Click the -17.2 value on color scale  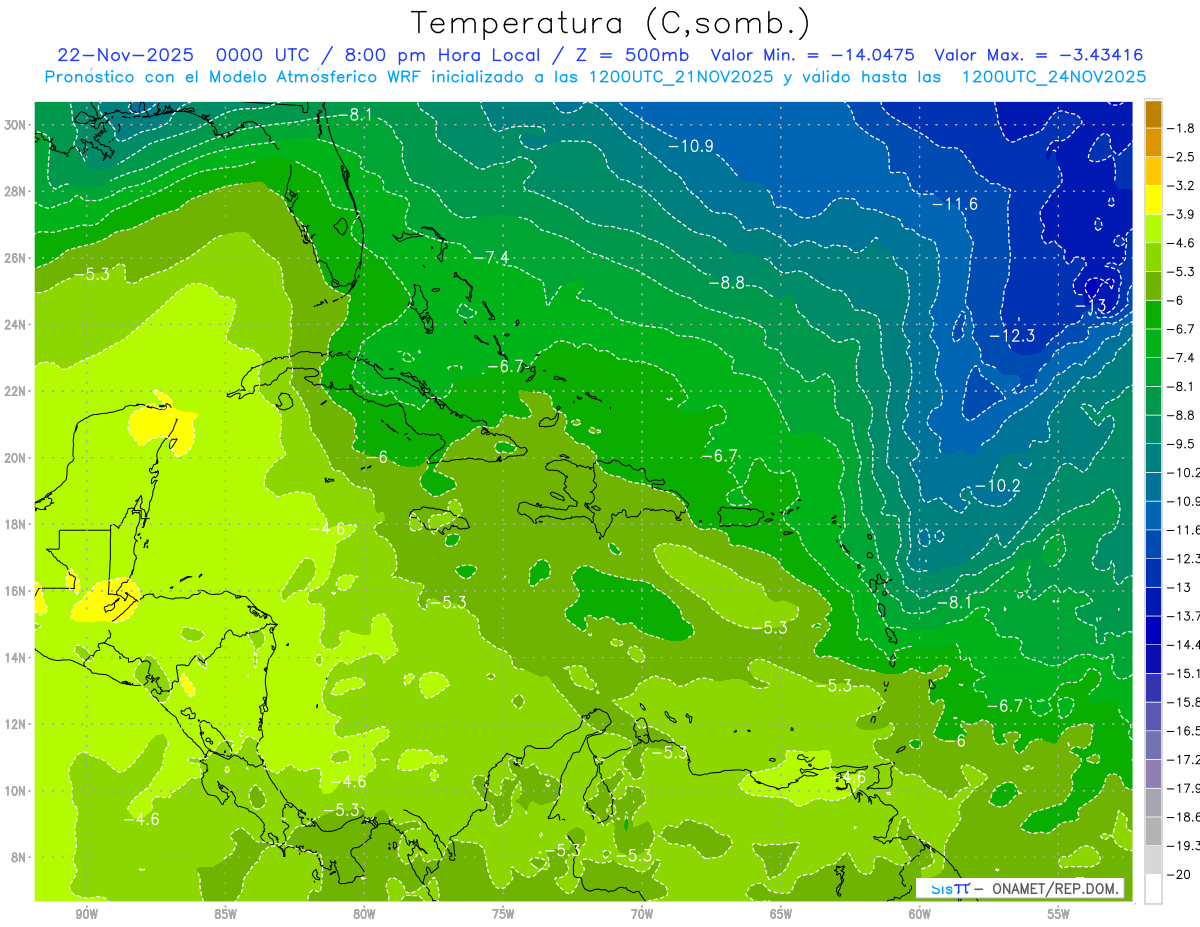[x=1182, y=759]
